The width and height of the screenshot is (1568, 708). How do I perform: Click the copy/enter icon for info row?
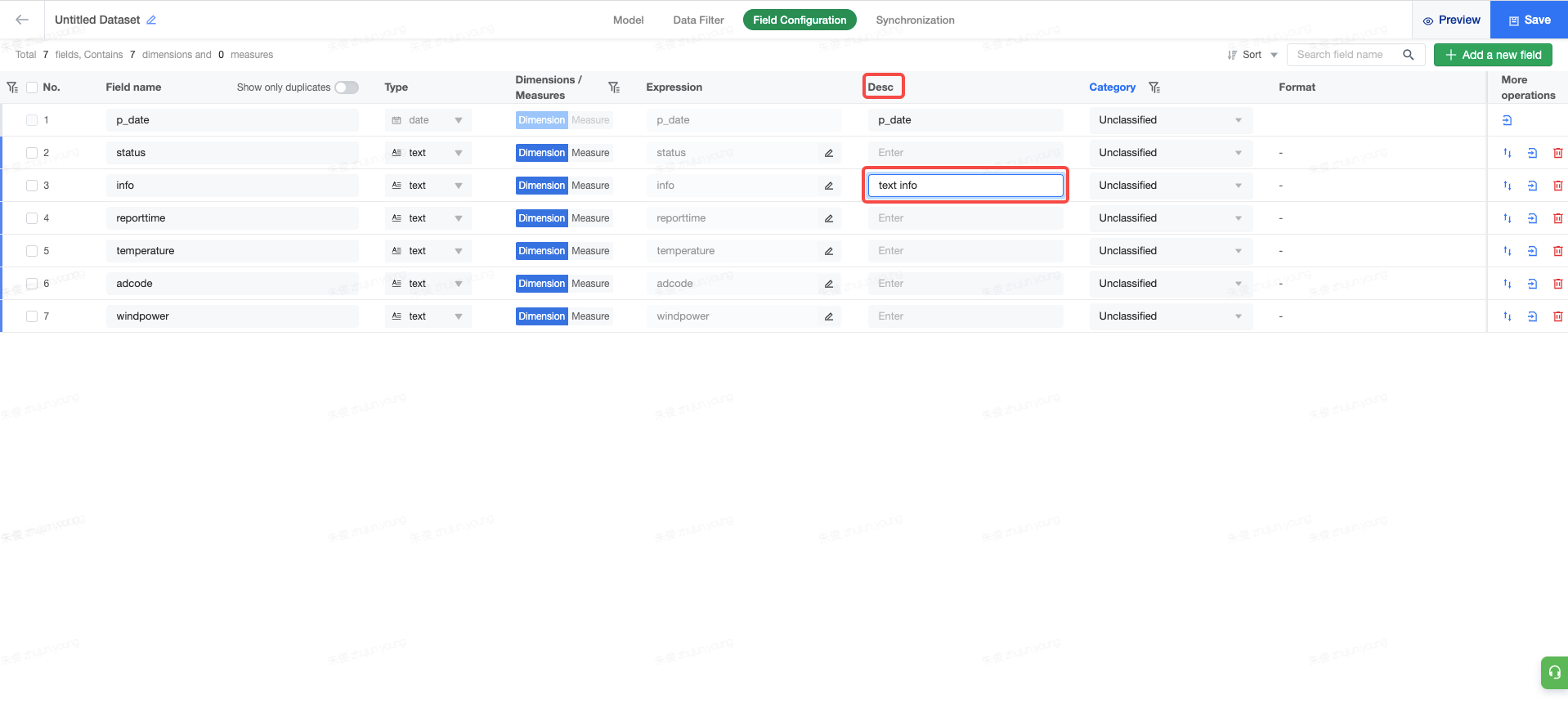tap(1533, 186)
